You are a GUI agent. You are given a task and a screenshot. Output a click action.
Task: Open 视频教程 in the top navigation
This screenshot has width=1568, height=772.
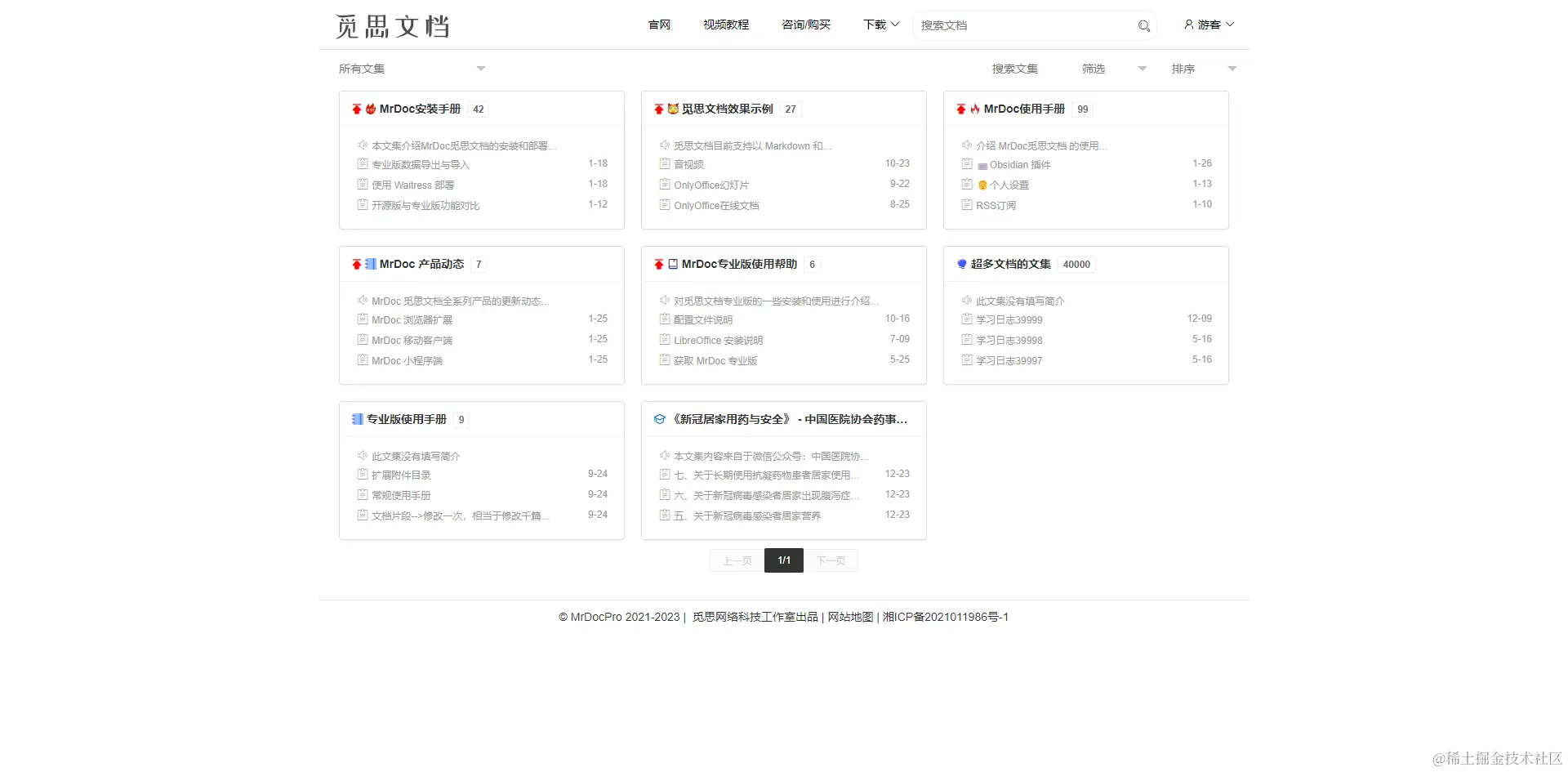click(x=726, y=25)
